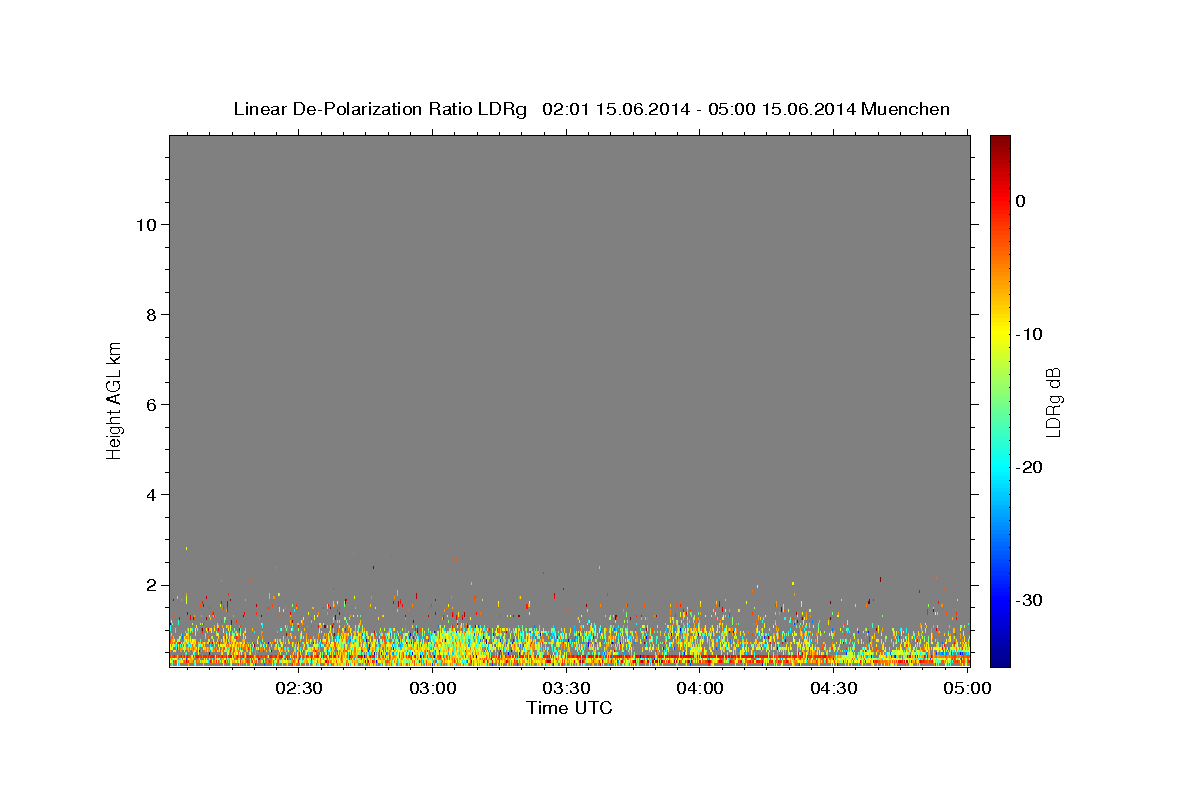Viewport: 1200px width, 800px height.
Task: Click the 05:00 time tick label
Action: click(x=967, y=688)
